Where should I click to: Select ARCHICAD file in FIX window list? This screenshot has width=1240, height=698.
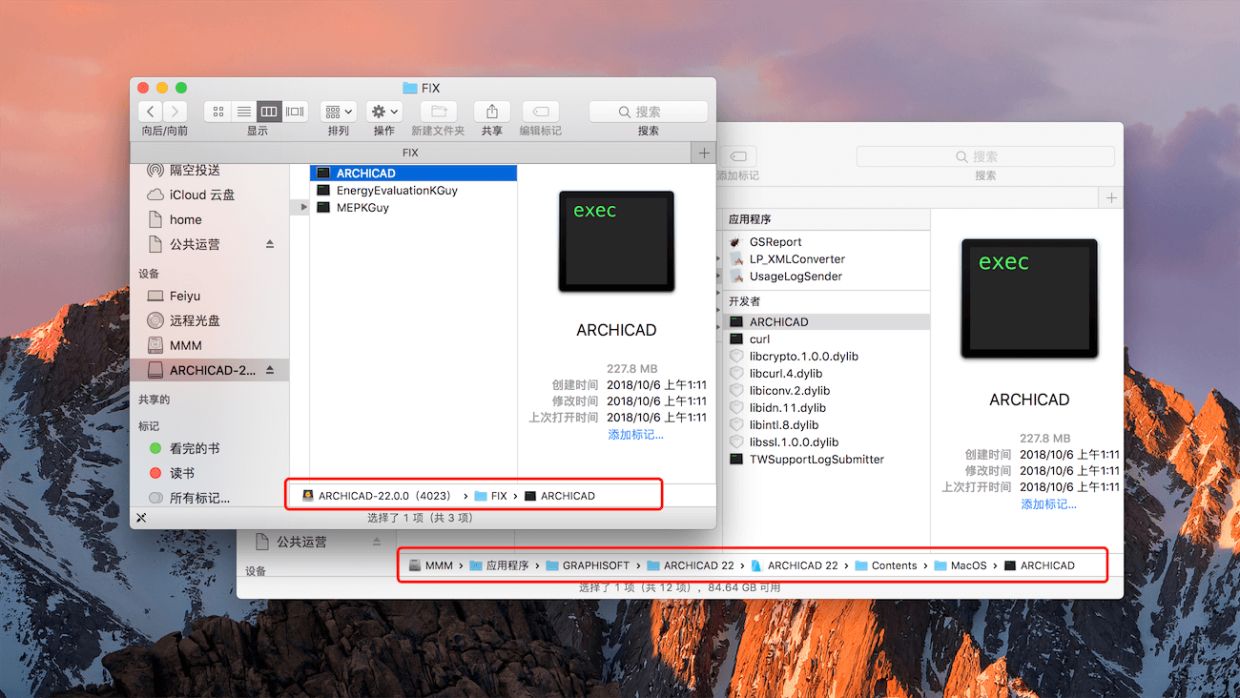click(413, 173)
